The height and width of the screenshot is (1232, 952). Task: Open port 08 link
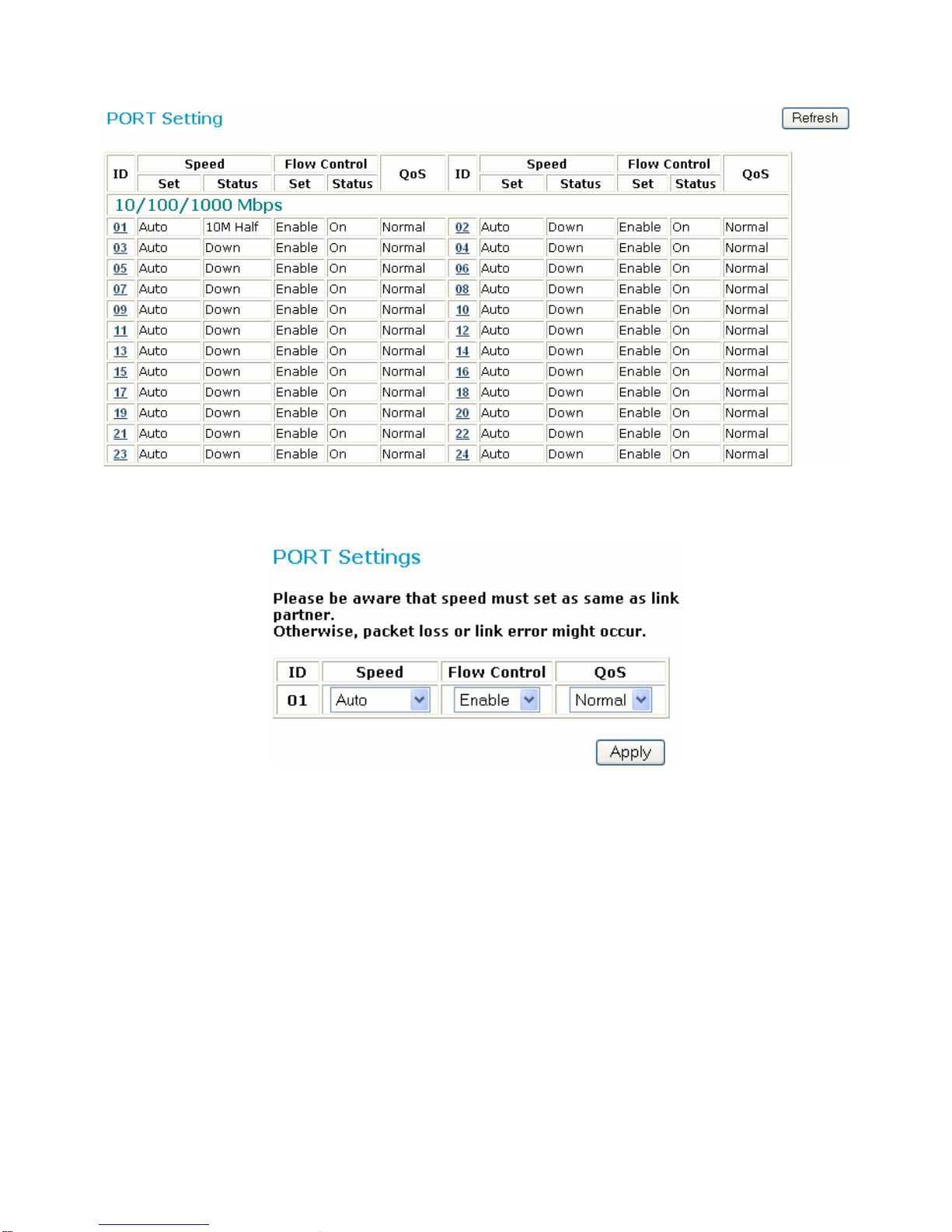click(462, 289)
